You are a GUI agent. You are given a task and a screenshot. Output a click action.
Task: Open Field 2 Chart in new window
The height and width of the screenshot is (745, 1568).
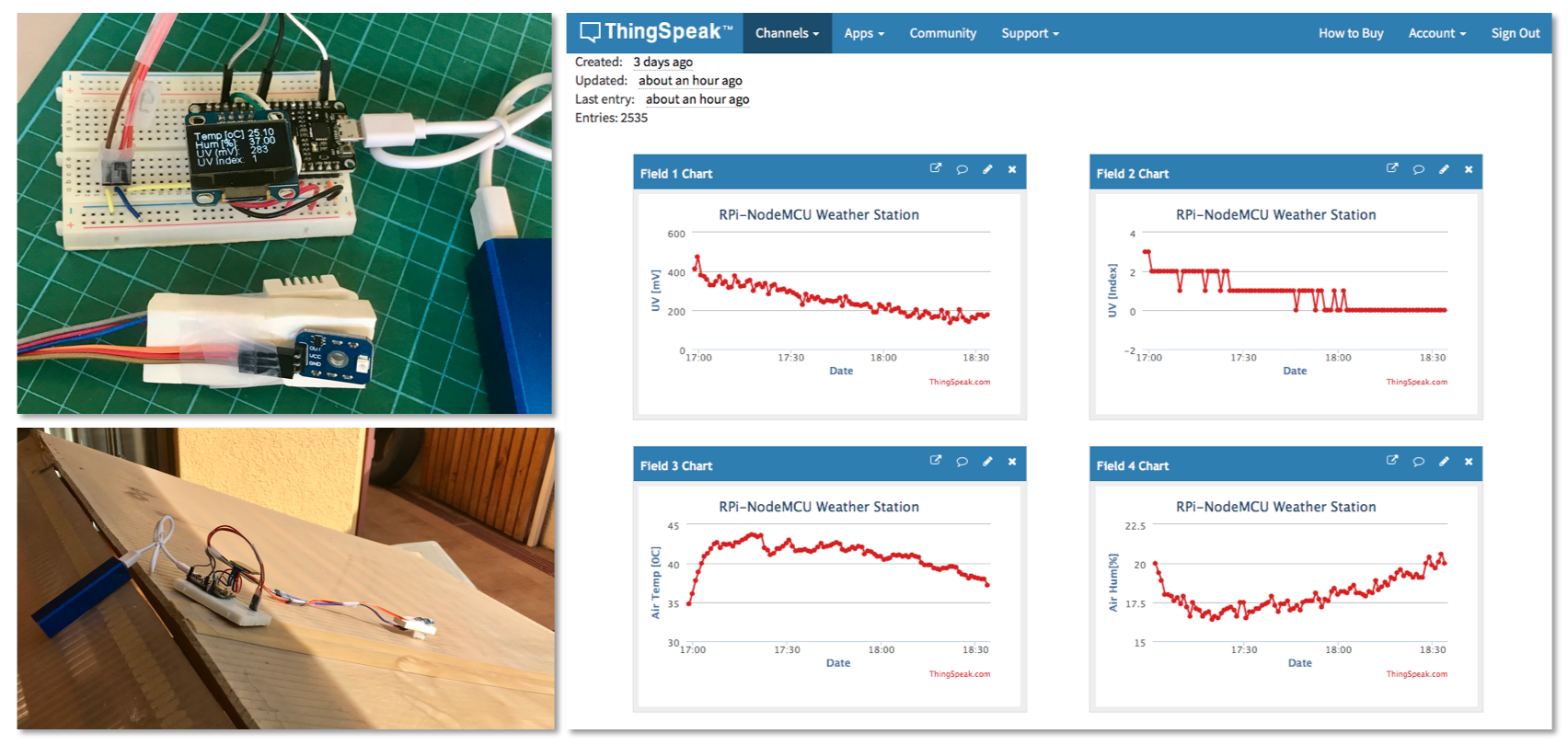click(1392, 168)
